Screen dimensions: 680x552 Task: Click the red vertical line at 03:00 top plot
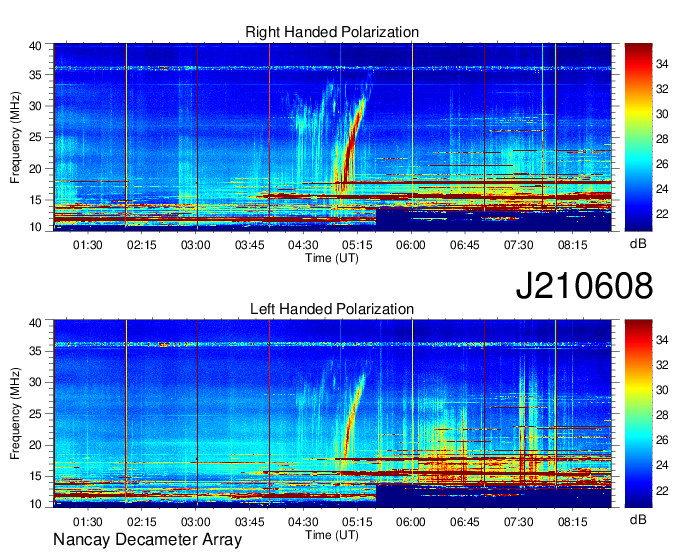click(197, 137)
